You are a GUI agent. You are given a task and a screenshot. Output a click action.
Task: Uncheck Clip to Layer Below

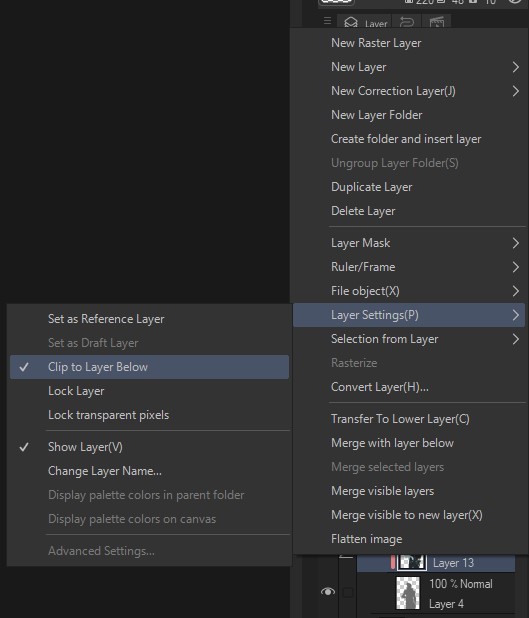pyautogui.click(x=149, y=367)
